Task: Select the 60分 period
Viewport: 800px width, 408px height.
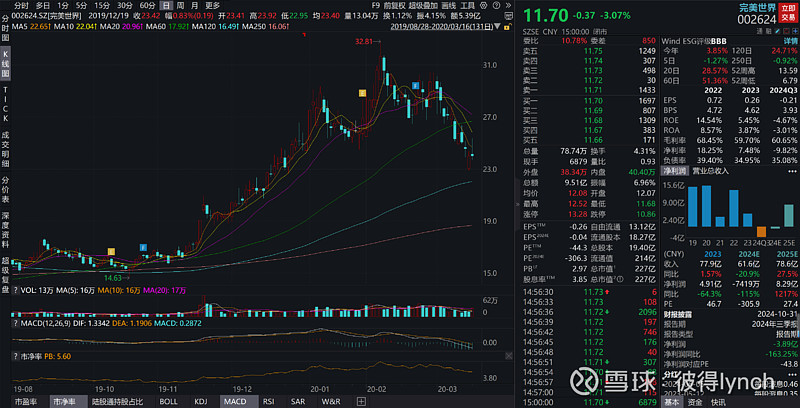Action: [147, 6]
